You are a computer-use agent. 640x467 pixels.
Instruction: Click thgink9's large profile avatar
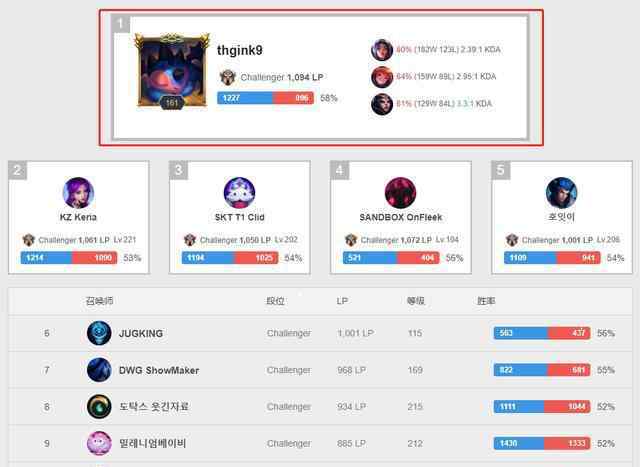click(172, 72)
